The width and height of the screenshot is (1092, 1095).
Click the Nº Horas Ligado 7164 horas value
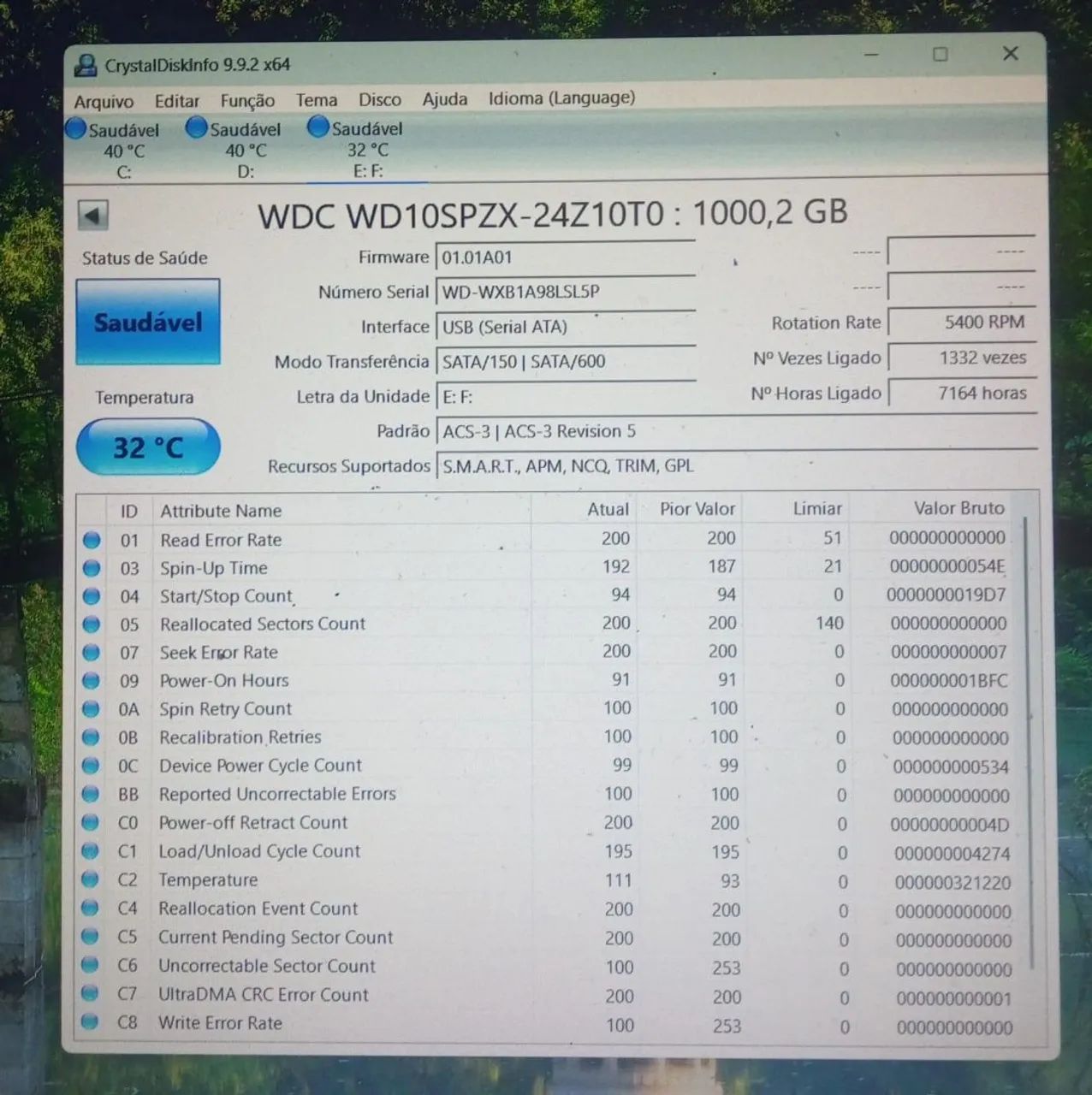(962, 393)
